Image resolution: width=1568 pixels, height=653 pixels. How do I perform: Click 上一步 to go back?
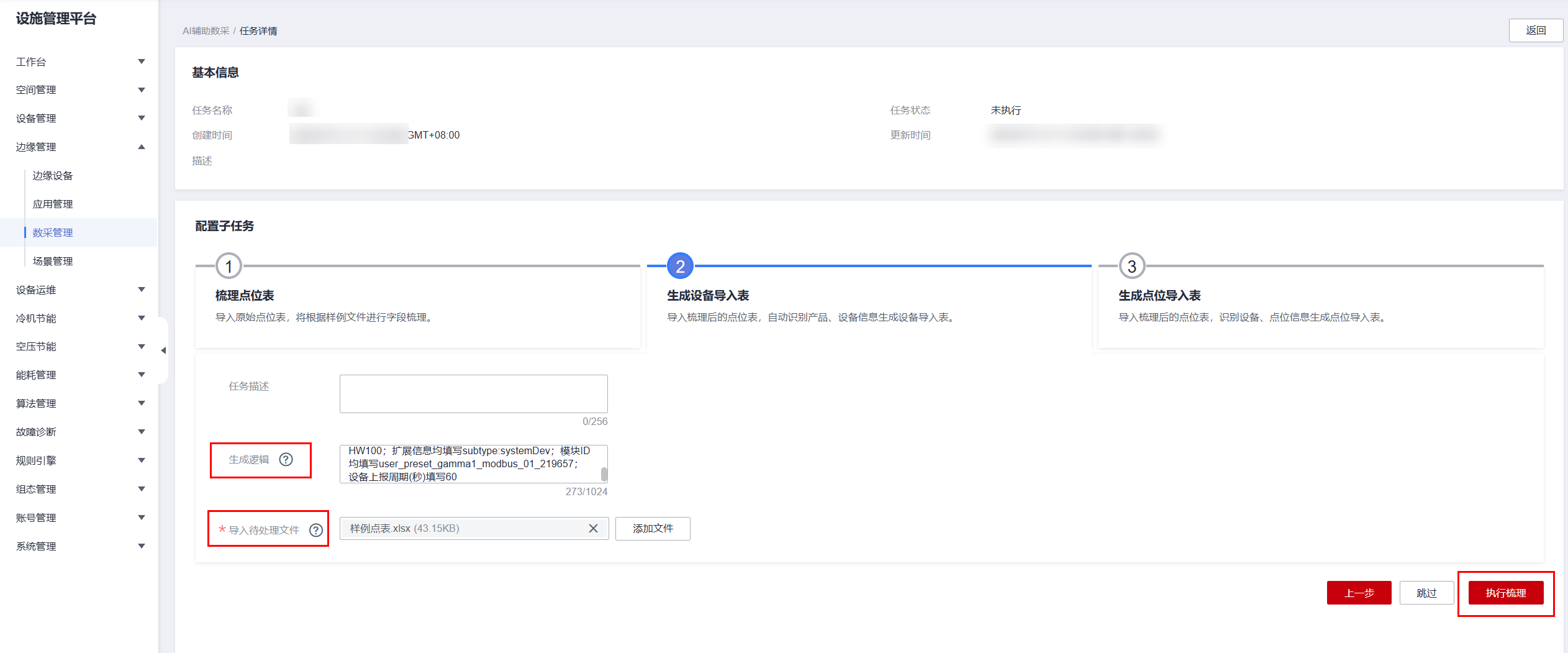tap(1359, 593)
